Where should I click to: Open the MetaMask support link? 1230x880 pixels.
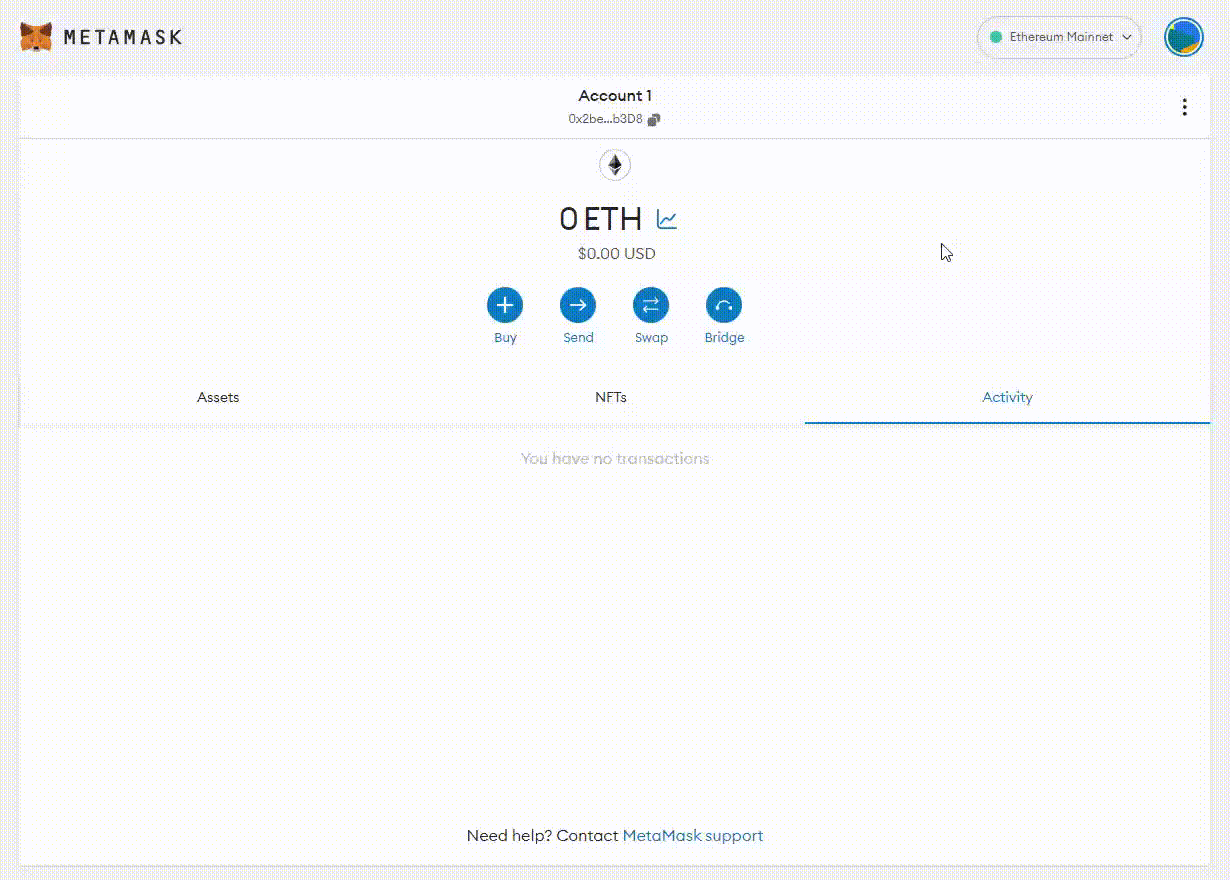pyautogui.click(x=692, y=836)
